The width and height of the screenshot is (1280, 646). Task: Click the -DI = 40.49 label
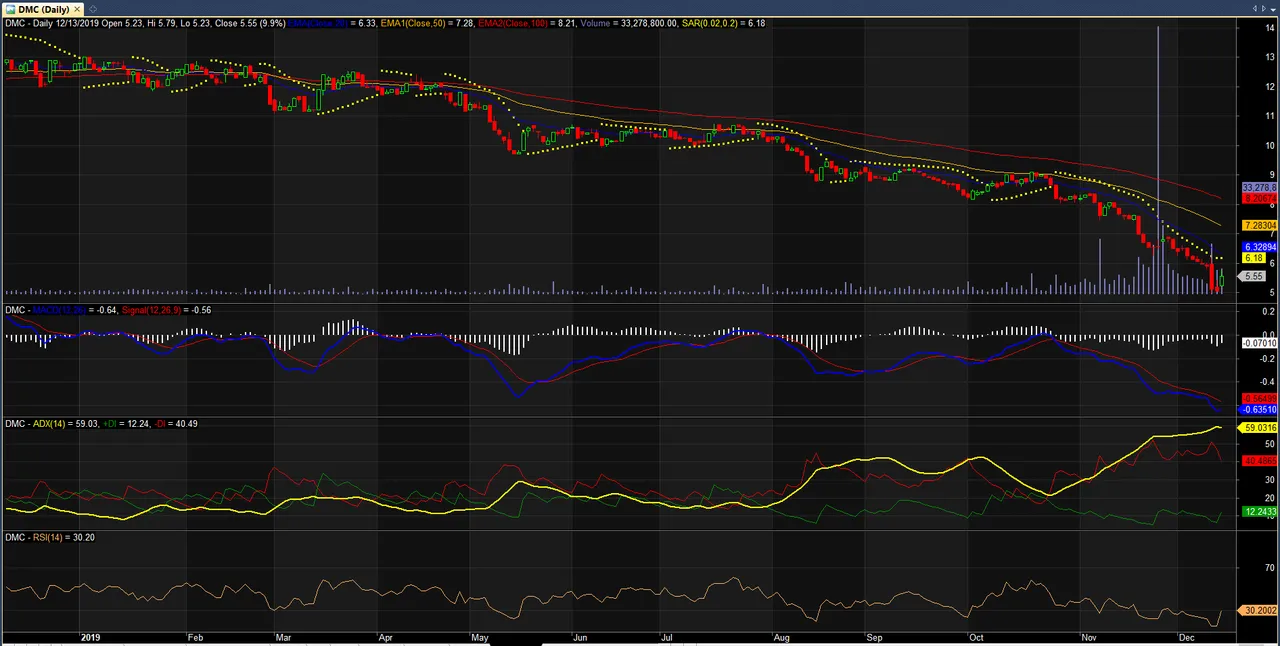point(174,424)
